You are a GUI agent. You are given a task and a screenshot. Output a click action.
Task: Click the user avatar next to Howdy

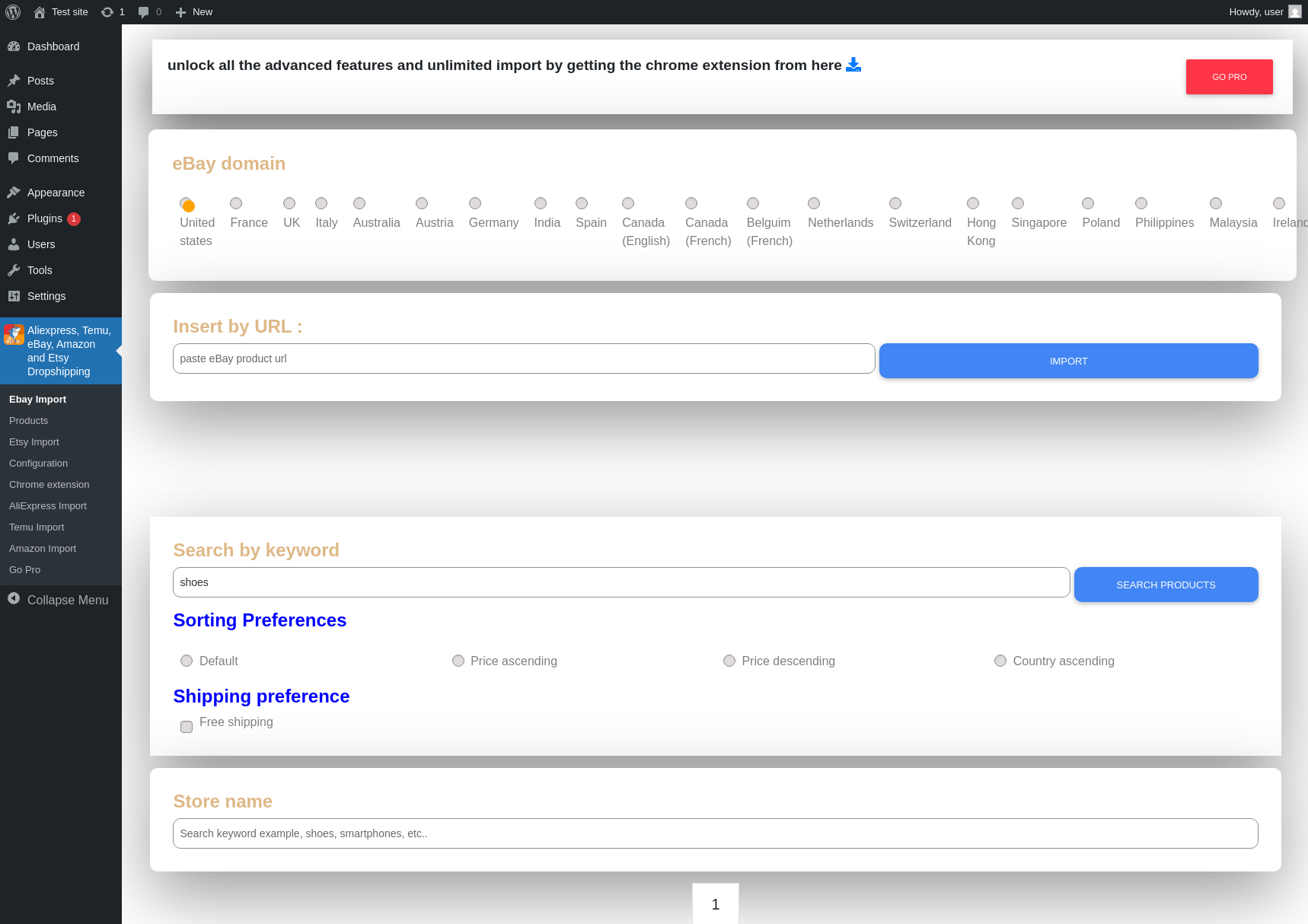[x=1295, y=12]
